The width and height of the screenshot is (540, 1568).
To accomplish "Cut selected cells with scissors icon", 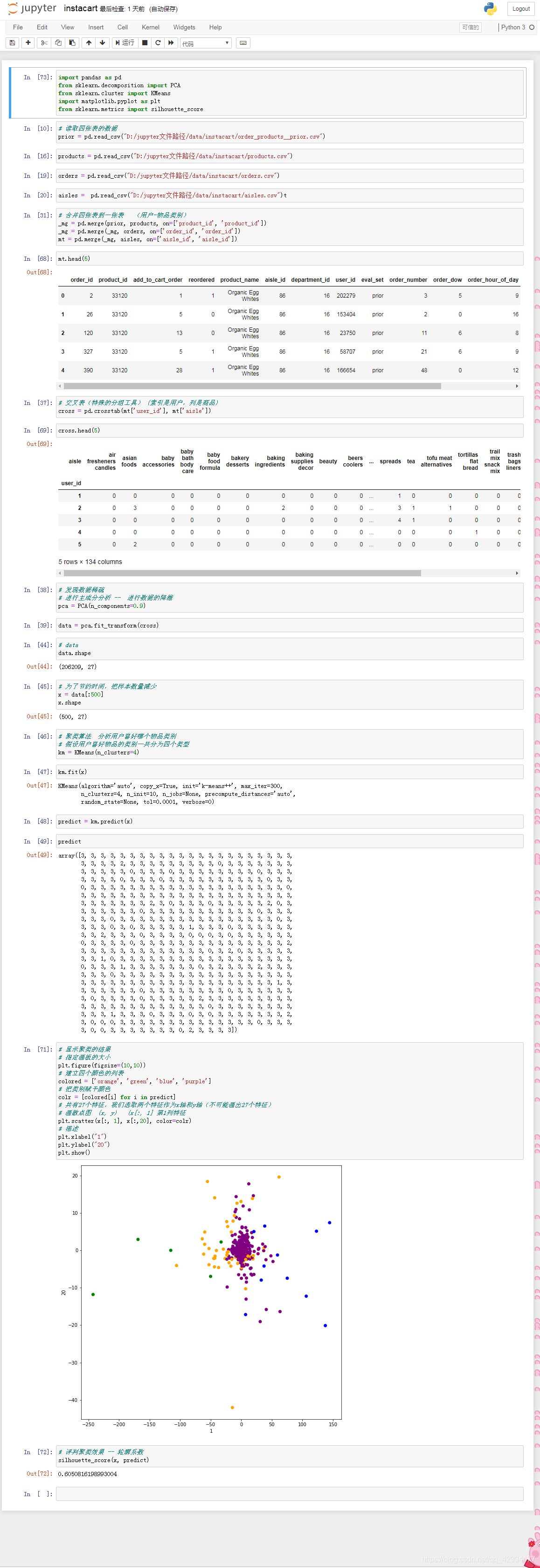I will [x=44, y=42].
